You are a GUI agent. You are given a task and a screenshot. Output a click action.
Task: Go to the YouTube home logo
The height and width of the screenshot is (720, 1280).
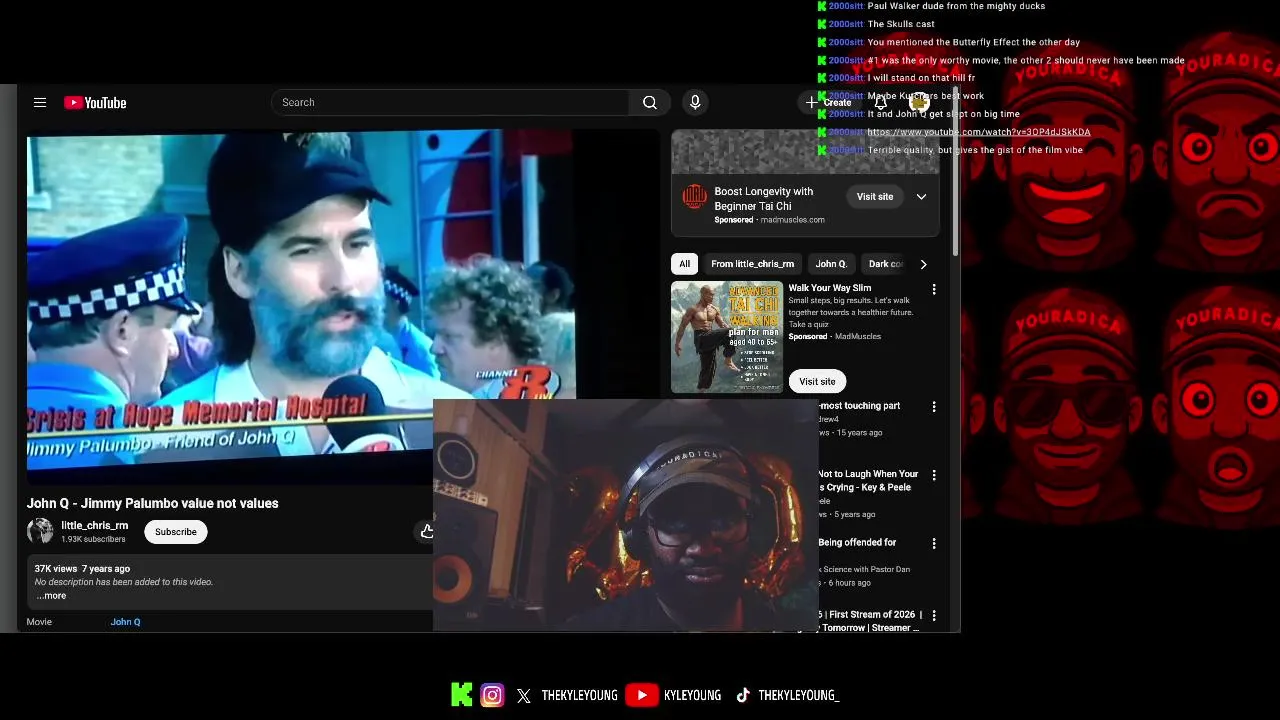[x=95, y=102]
